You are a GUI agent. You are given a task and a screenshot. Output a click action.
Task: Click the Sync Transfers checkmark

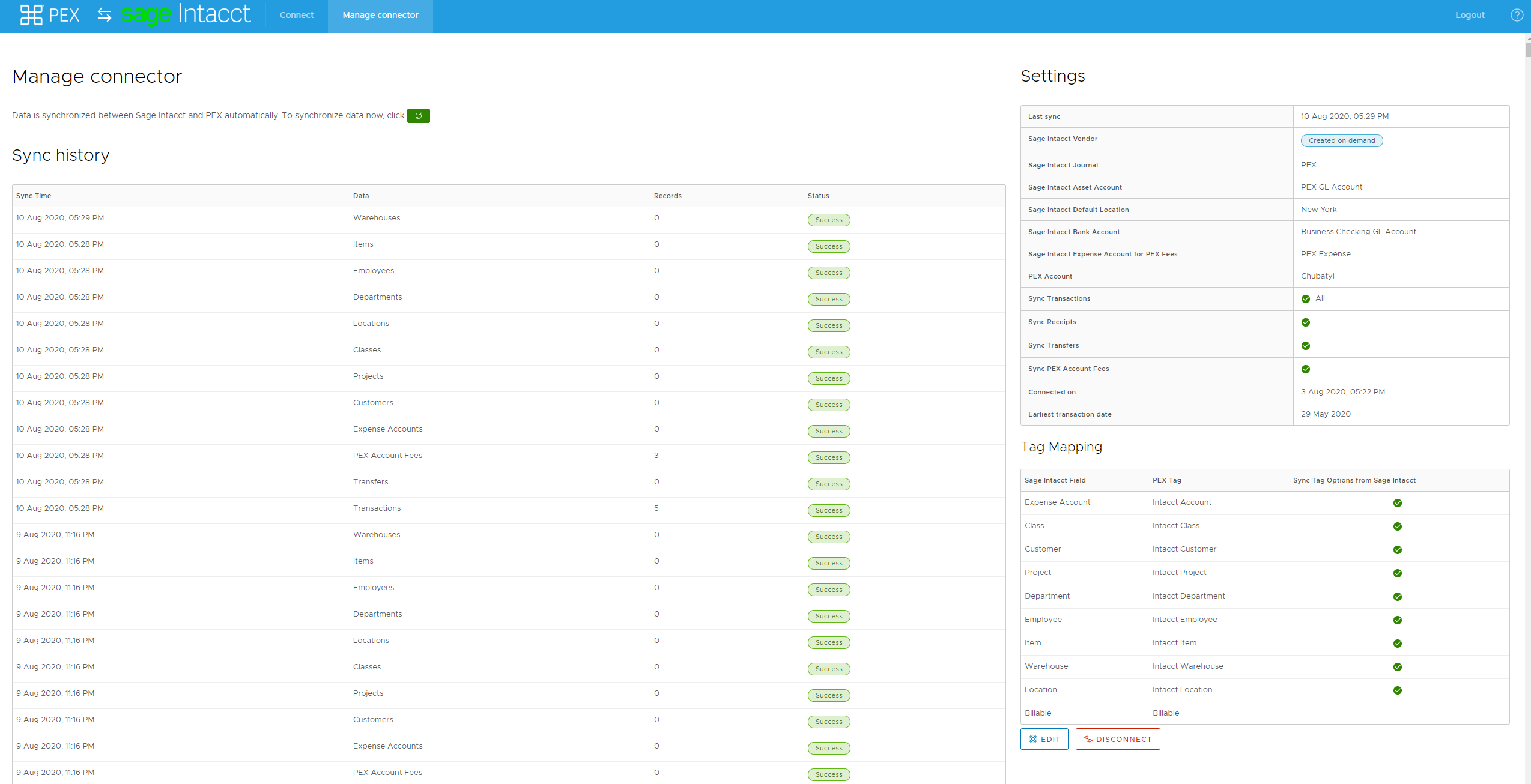tap(1305, 346)
